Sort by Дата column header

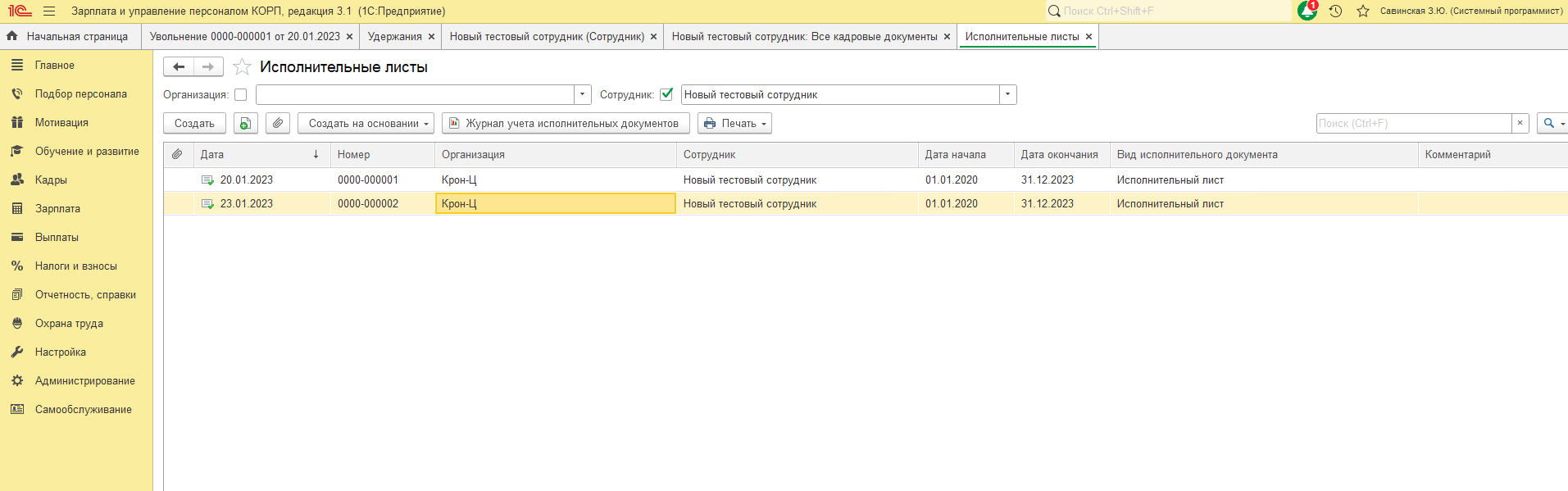[261, 154]
